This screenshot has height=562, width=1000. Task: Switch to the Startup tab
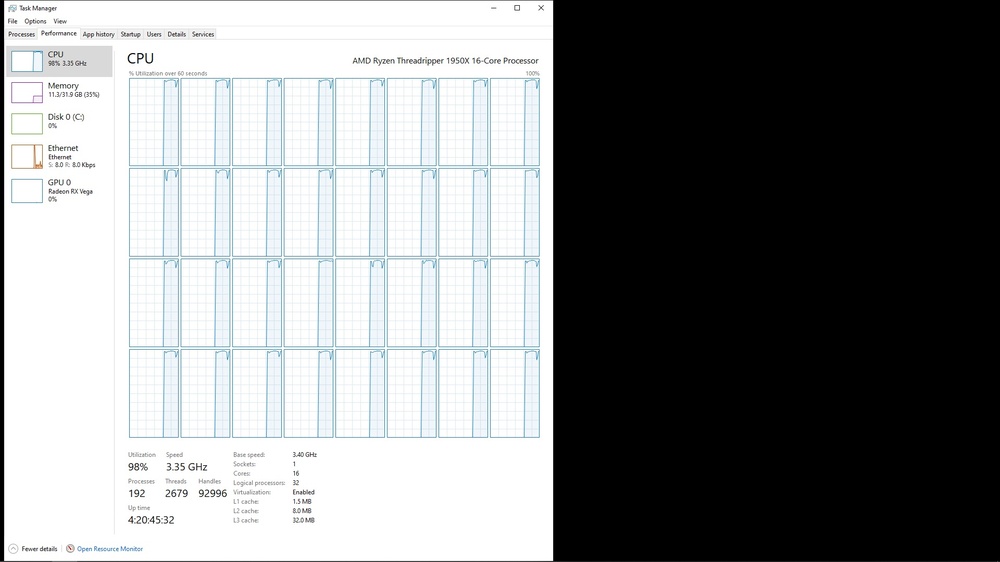(x=130, y=34)
